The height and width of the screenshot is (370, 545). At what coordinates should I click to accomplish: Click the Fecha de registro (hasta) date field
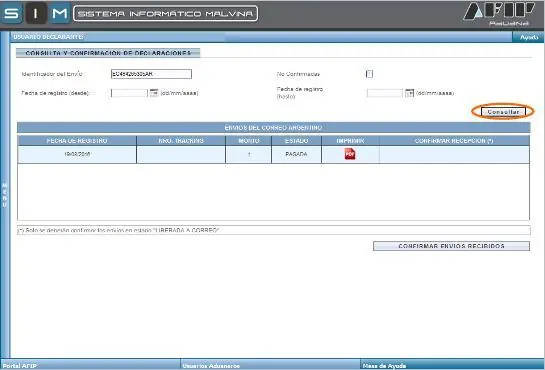[x=385, y=93]
